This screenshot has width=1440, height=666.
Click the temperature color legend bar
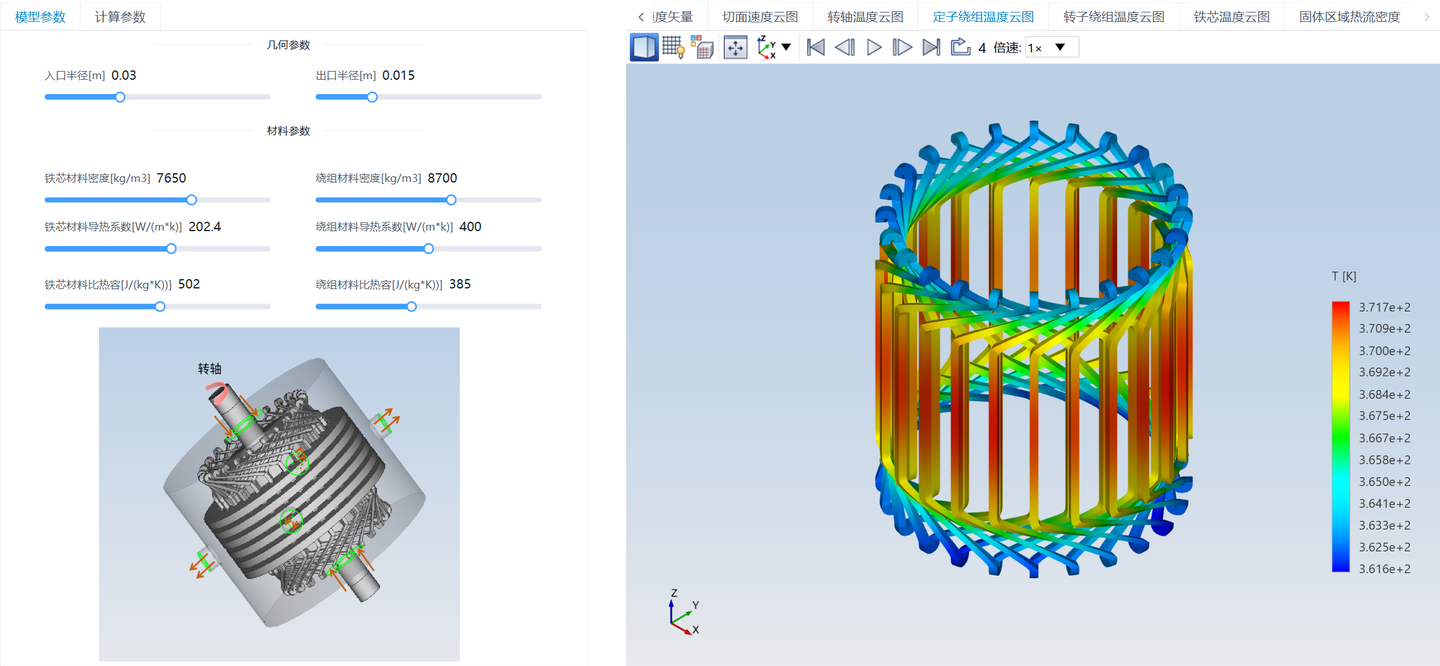pyautogui.click(x=1341, y=437)
